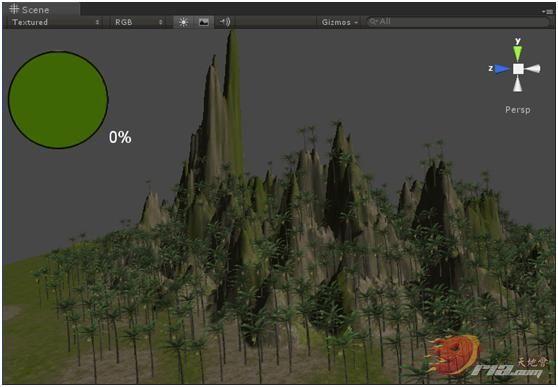Open the panel options menu at top-right
The width and height of the screenshot is (558, 387).
(548, 11)
